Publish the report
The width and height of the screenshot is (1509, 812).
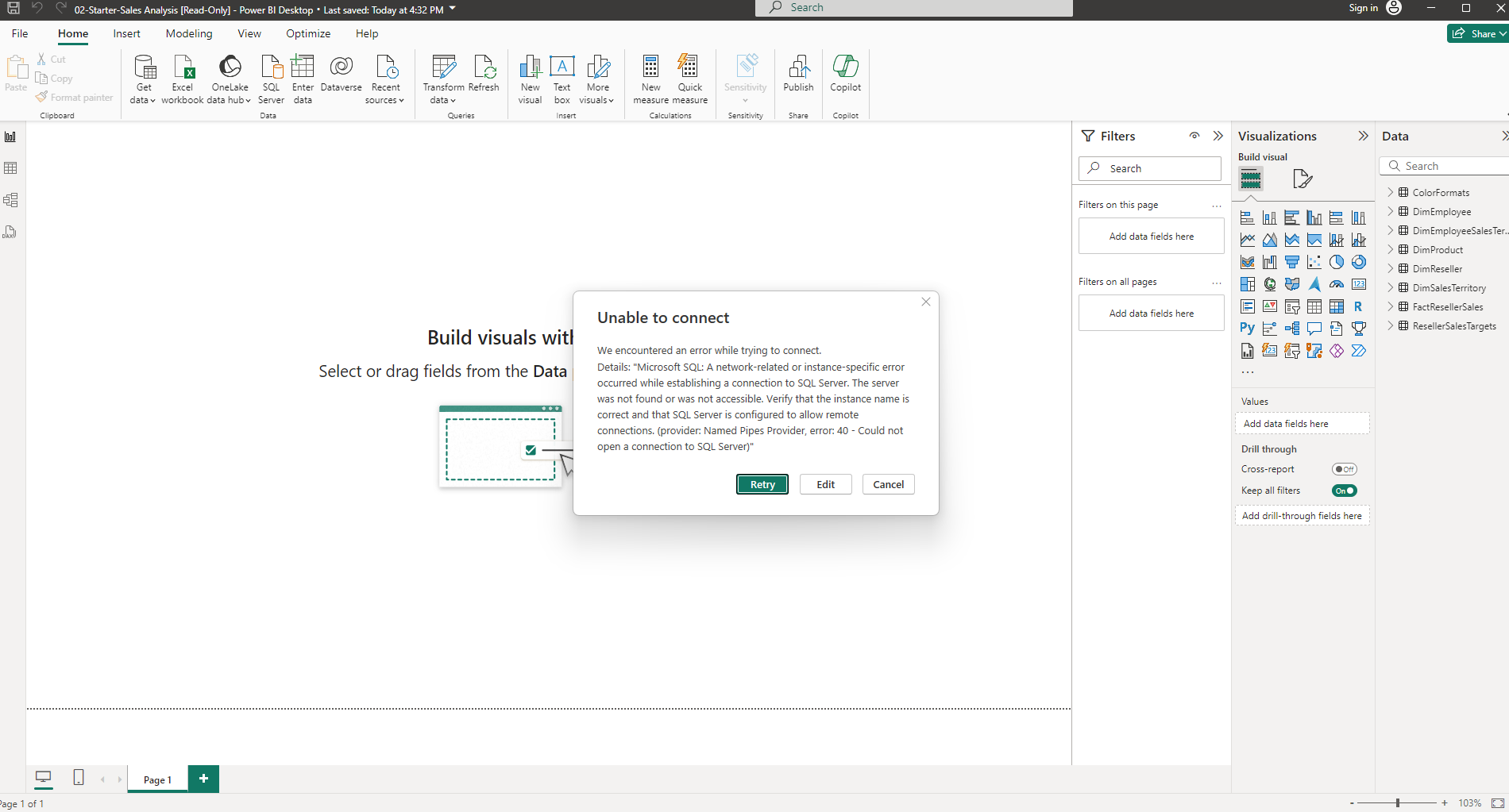coord(798,74)
